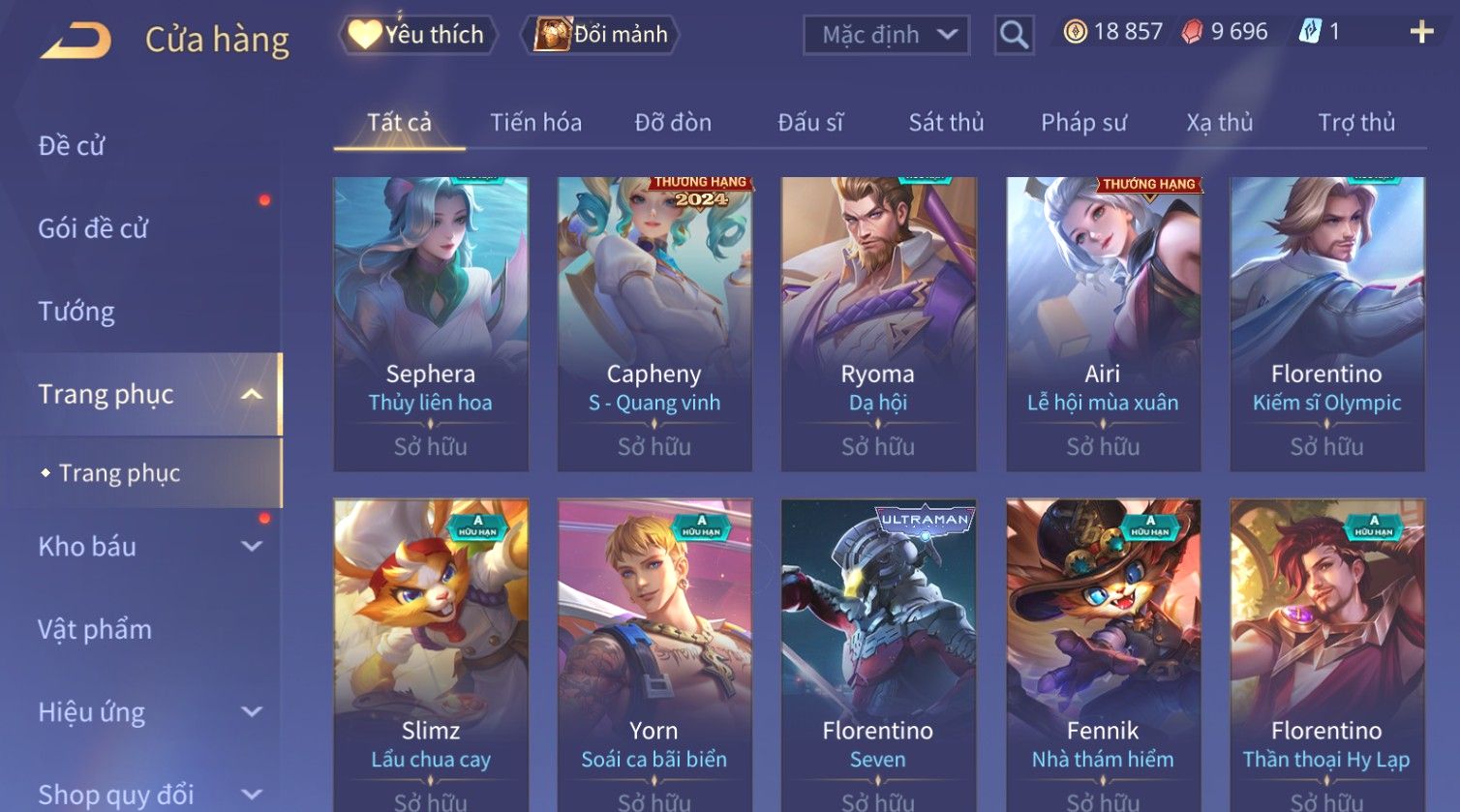Open the Mặc định sort dropdown
Image resolution: width=1460 pixels, height=812 pixels.
tap(886, 35)
